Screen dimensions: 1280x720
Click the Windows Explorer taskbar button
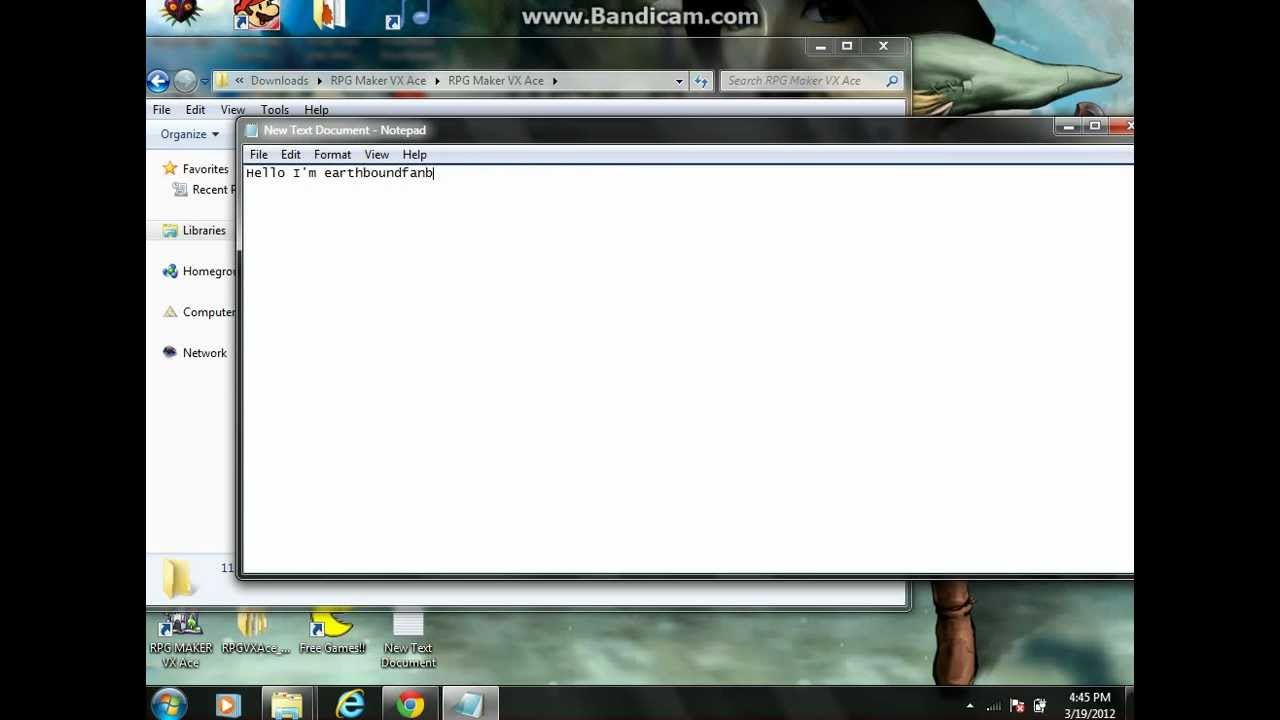(287, 706)
